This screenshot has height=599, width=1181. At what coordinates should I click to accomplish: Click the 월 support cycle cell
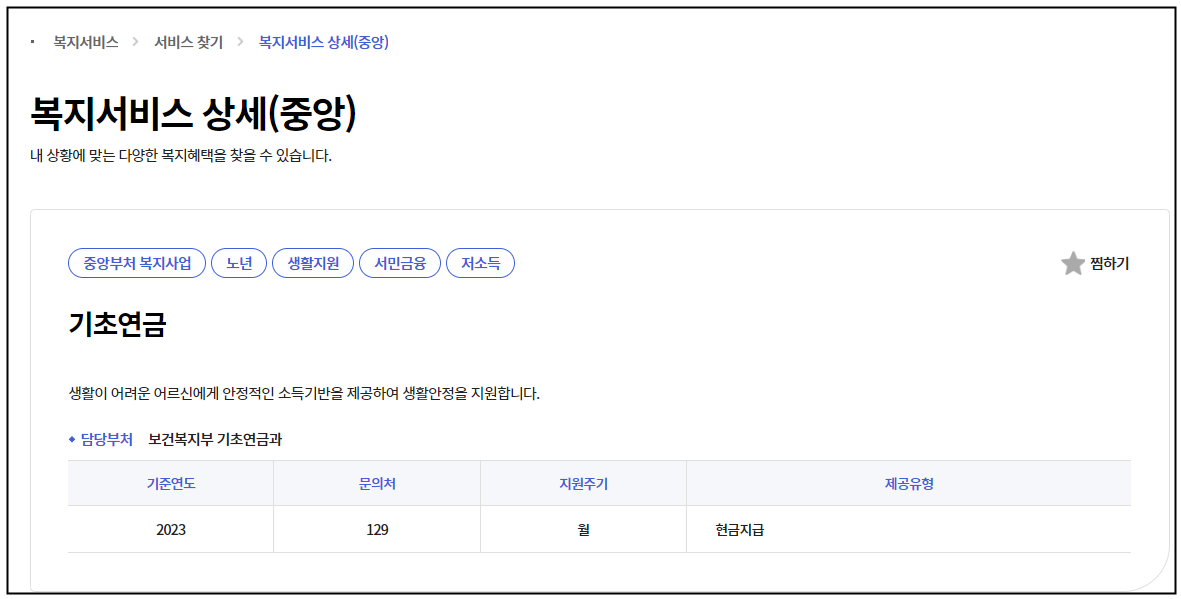[584, 530]
